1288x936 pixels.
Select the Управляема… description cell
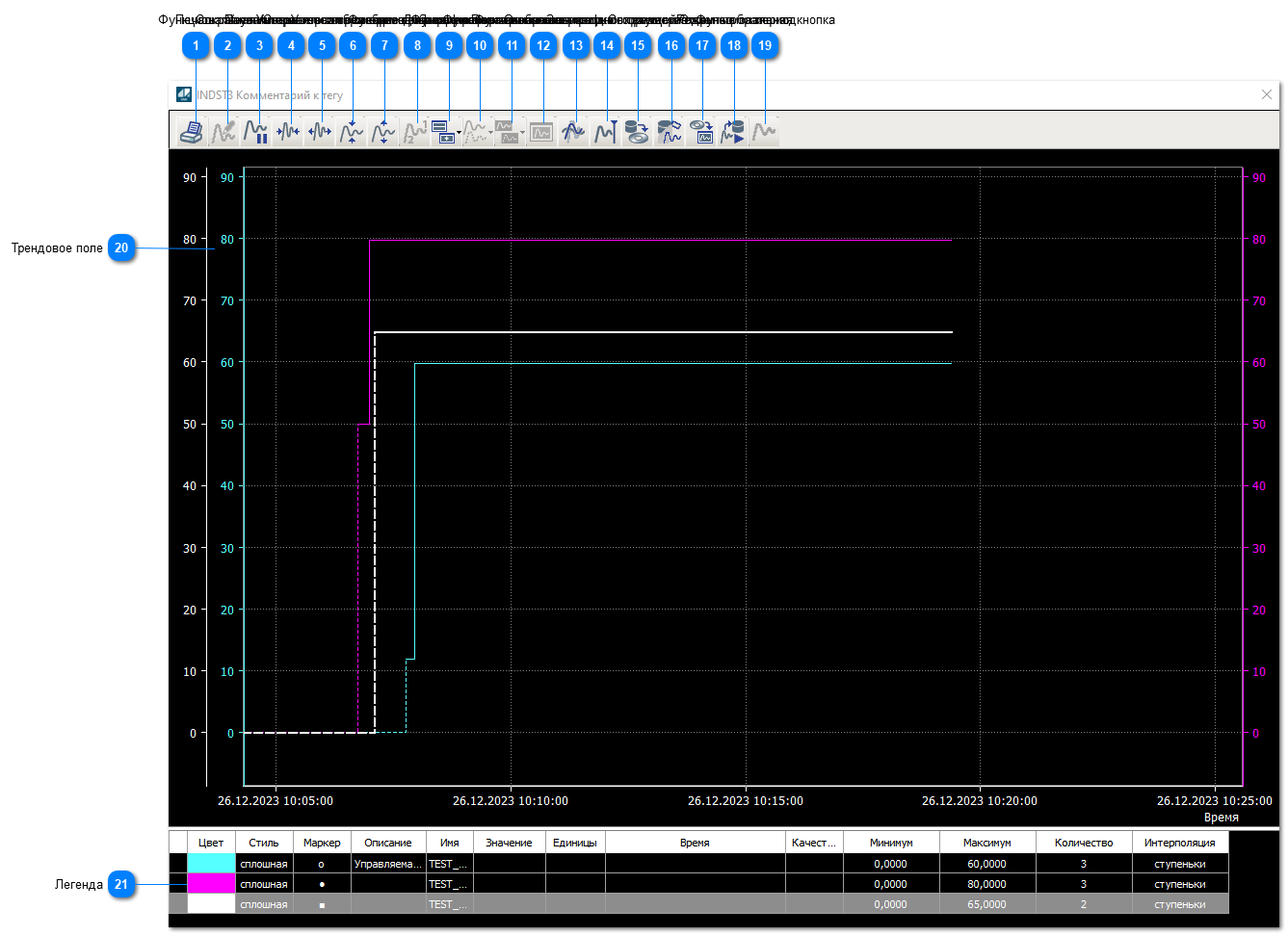[x=388, y=864]
